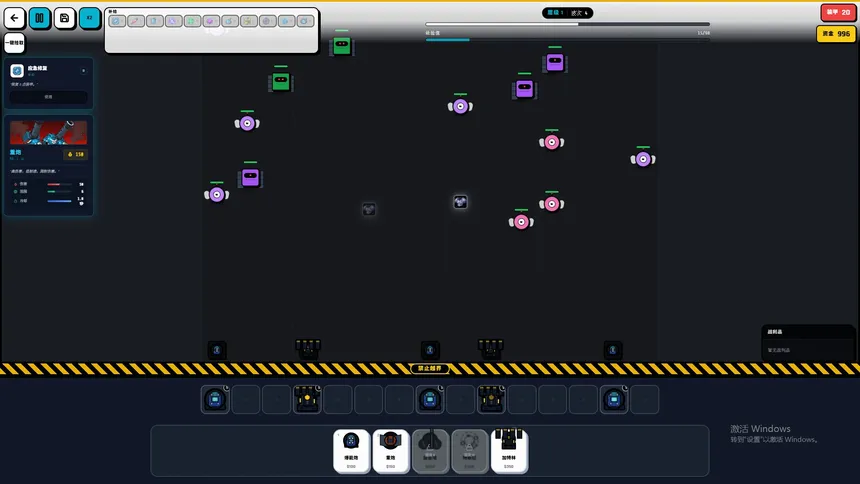Image resolution: width=860 pixels, height=484 pixels.
Task: Click the back arrow button
Action: (15, 18)
